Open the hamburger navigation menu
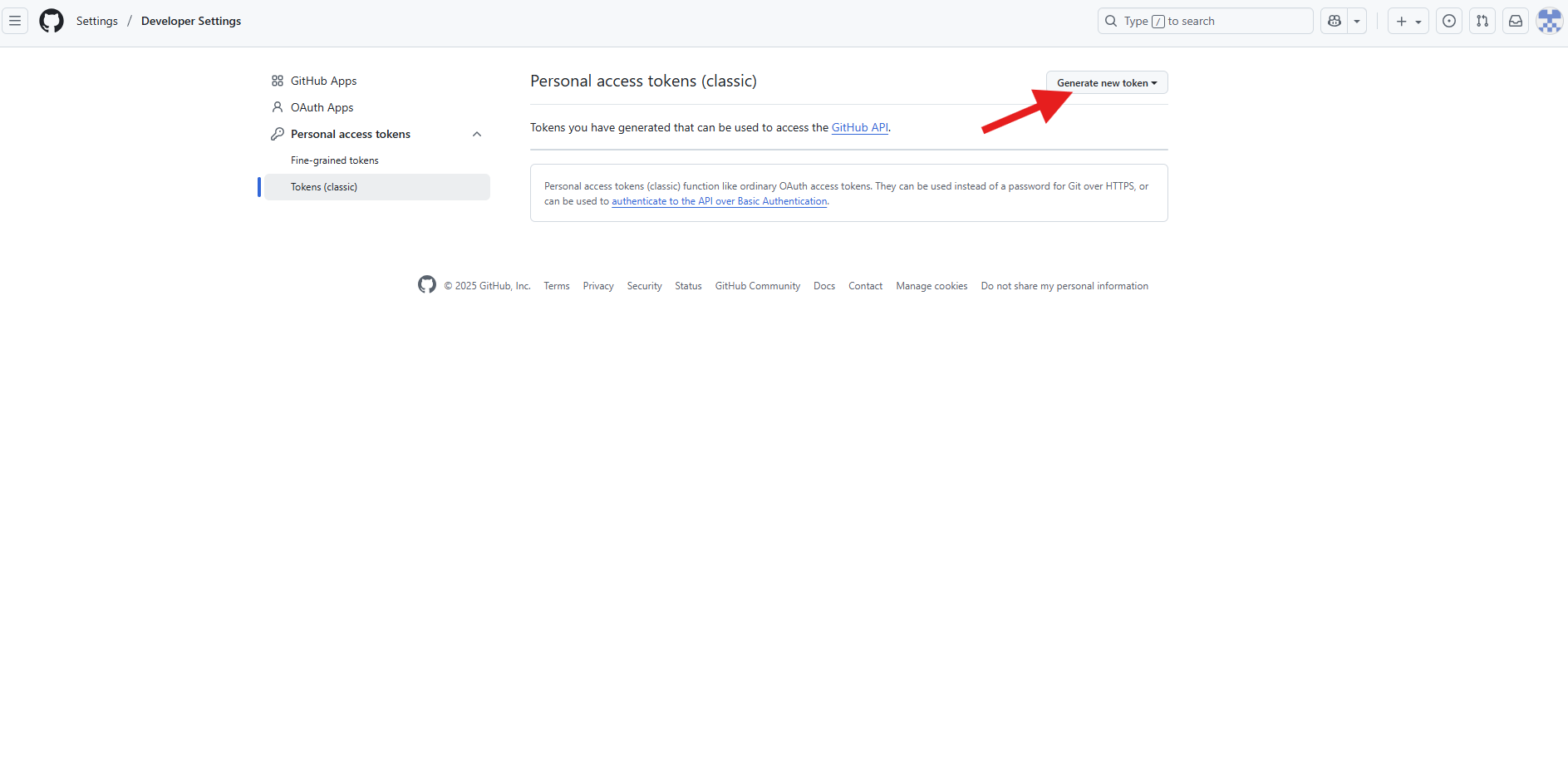Screen dimensions: 1568x779 (x=15, y=21)
